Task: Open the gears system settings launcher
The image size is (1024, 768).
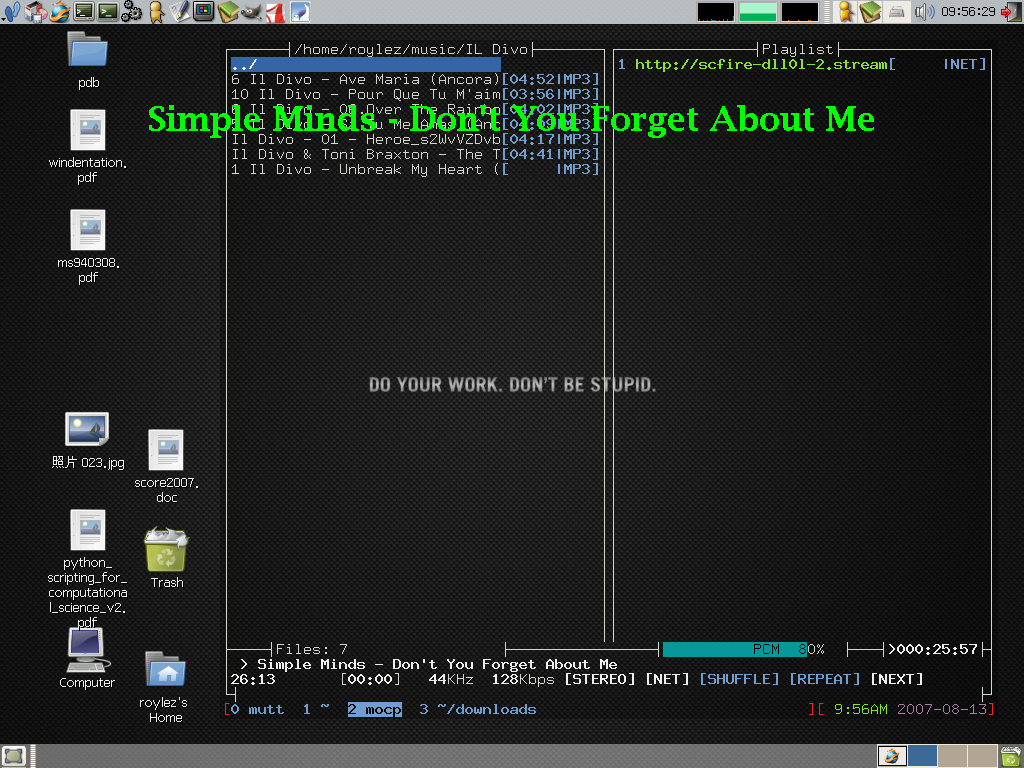Action: point(131,12)
